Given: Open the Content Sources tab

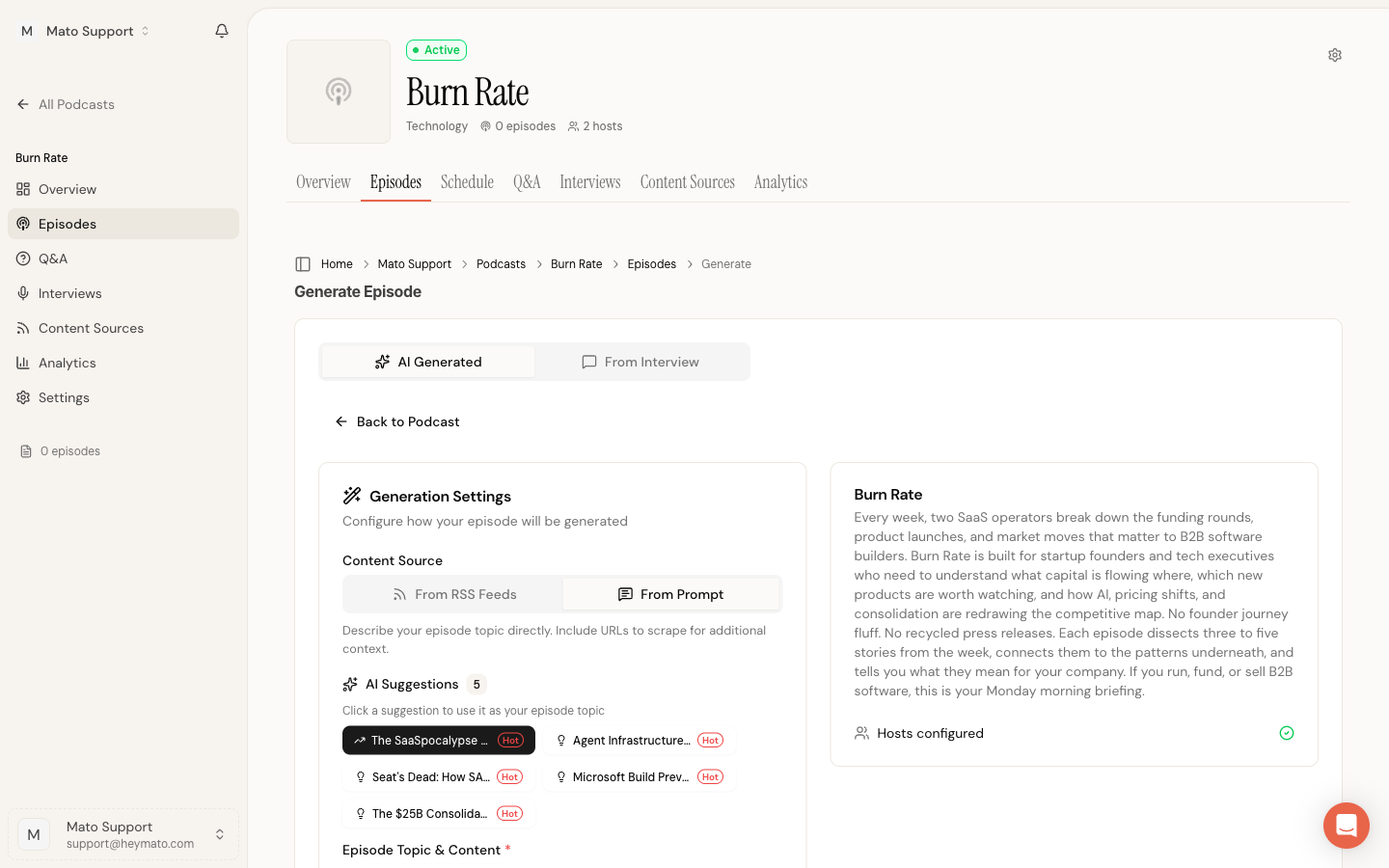Looking at the screenshot, I should pos(688,182).
